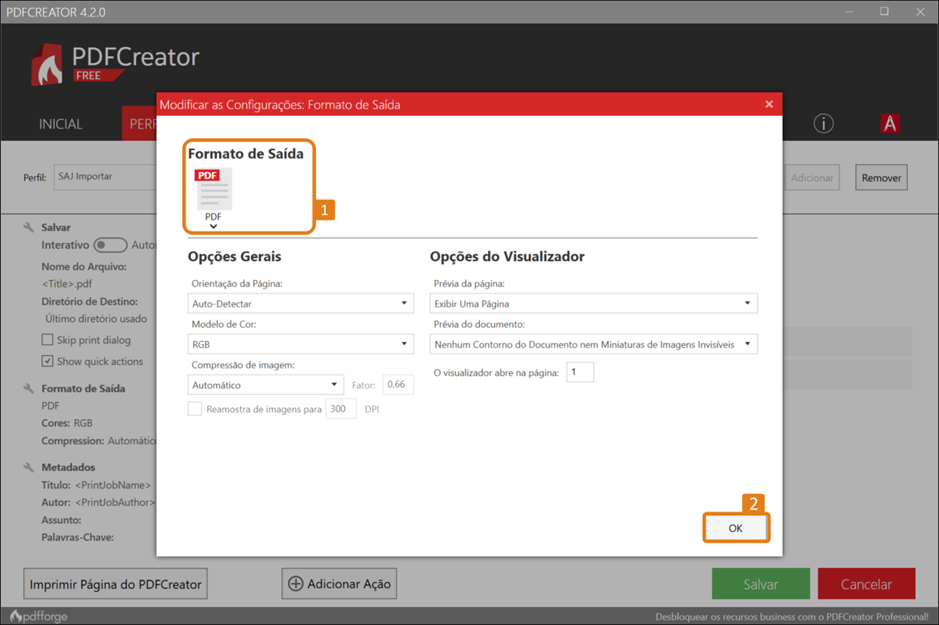Click the red Adobe-style A icon

889,123
